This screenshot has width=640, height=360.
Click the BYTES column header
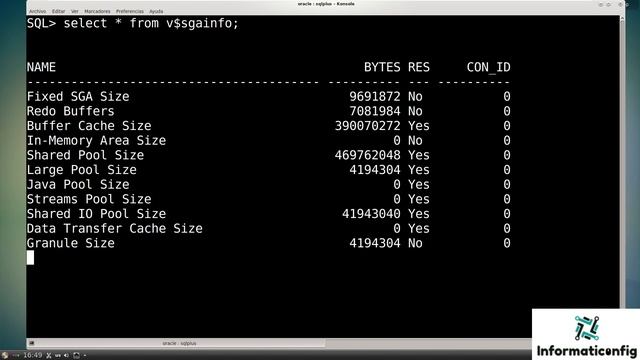point(382,67)
